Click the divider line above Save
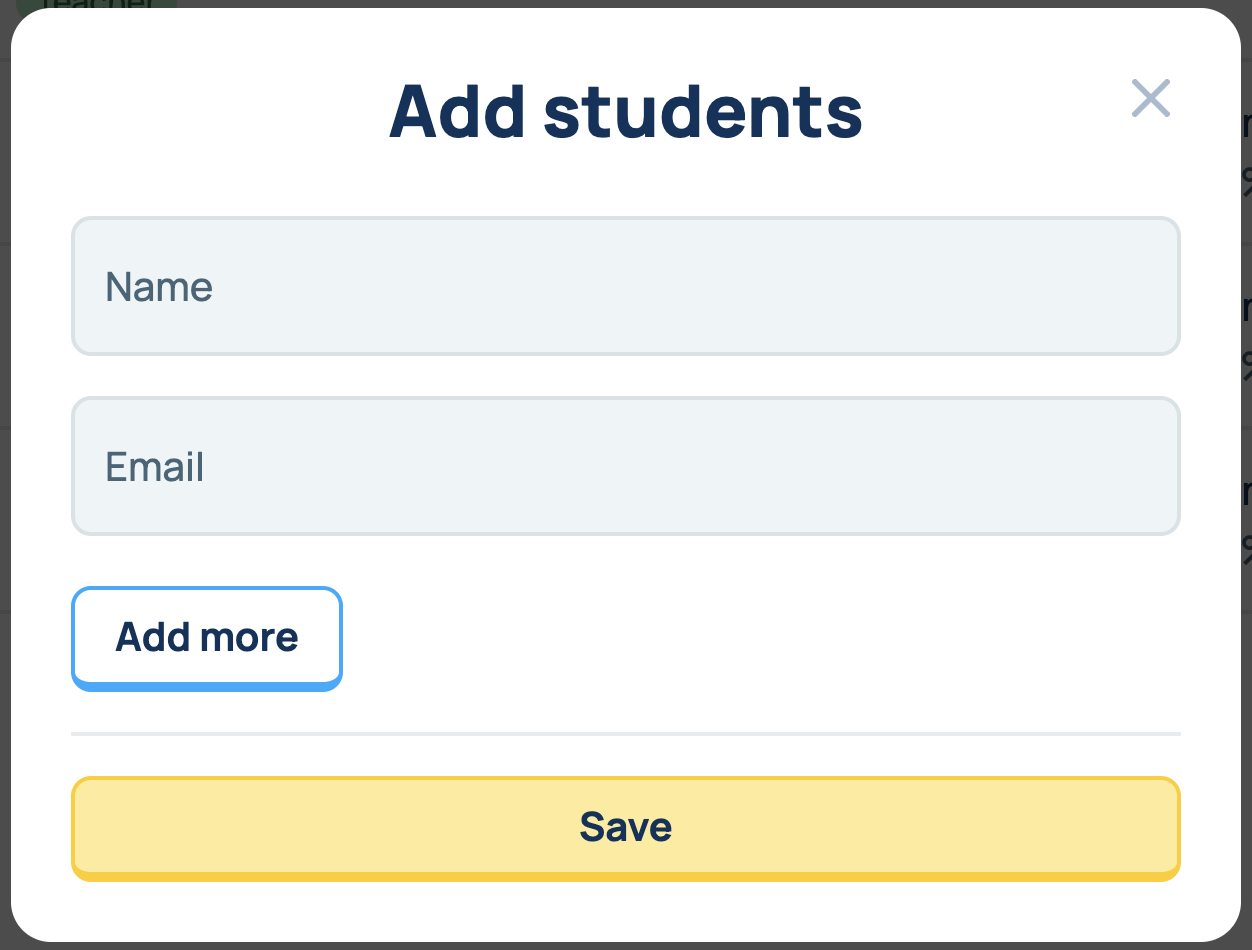The image size is (1252, 950). pyautogui.click(x=625, y=734)
